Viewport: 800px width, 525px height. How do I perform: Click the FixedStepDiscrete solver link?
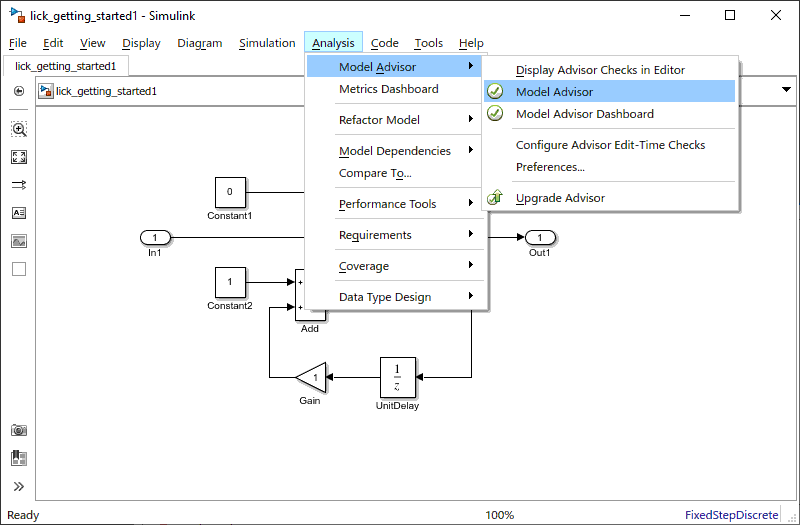[x=732, y=515]
